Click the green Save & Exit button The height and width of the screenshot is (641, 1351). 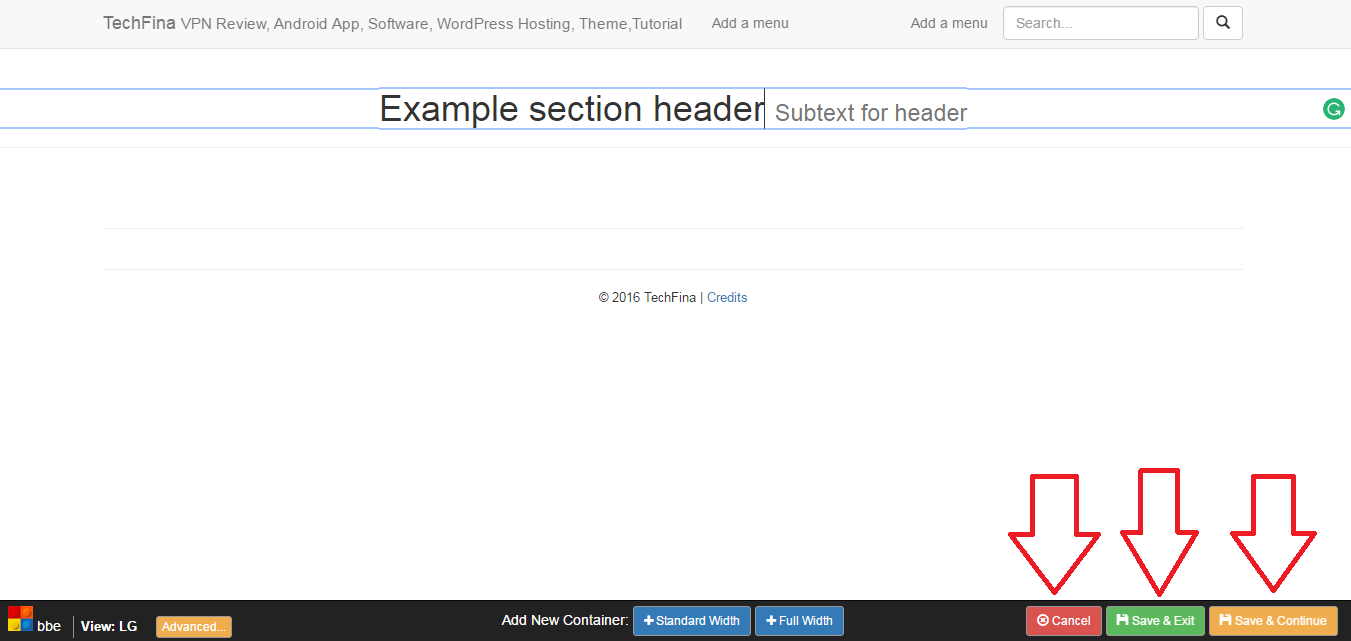pos(1155,621)
